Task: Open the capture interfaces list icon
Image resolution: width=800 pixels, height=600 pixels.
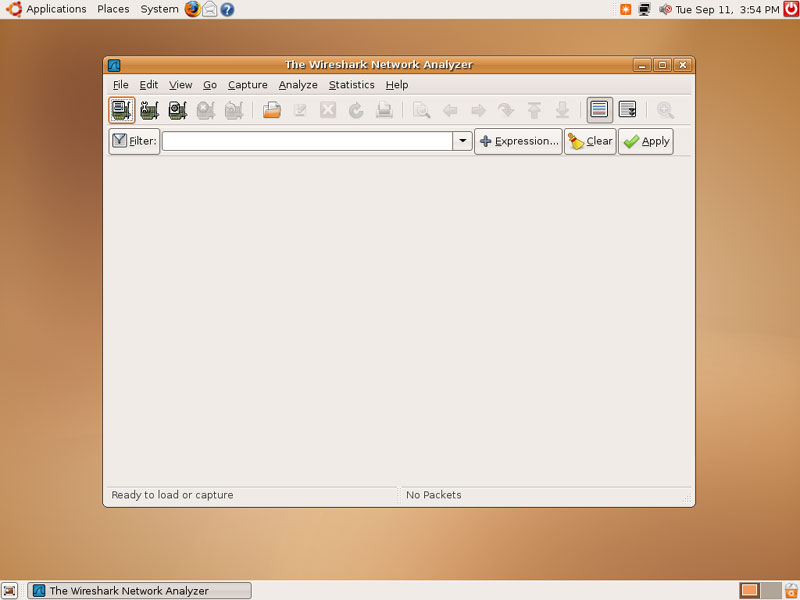Action: click(121, 110)
